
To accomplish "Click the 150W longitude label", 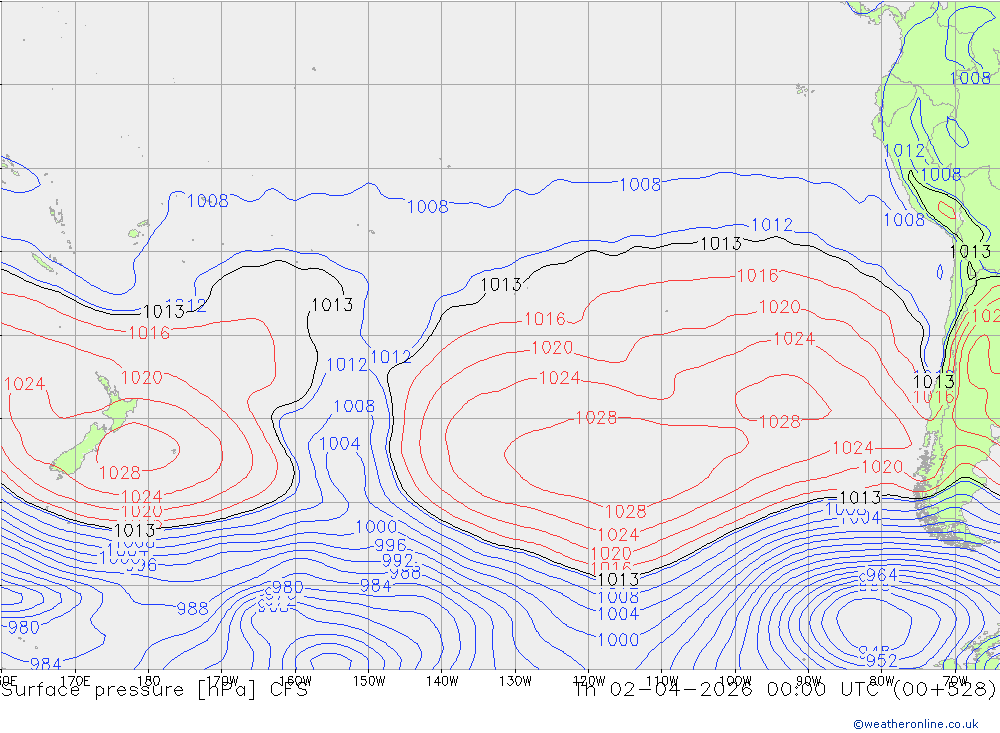I will click(369, 681).
